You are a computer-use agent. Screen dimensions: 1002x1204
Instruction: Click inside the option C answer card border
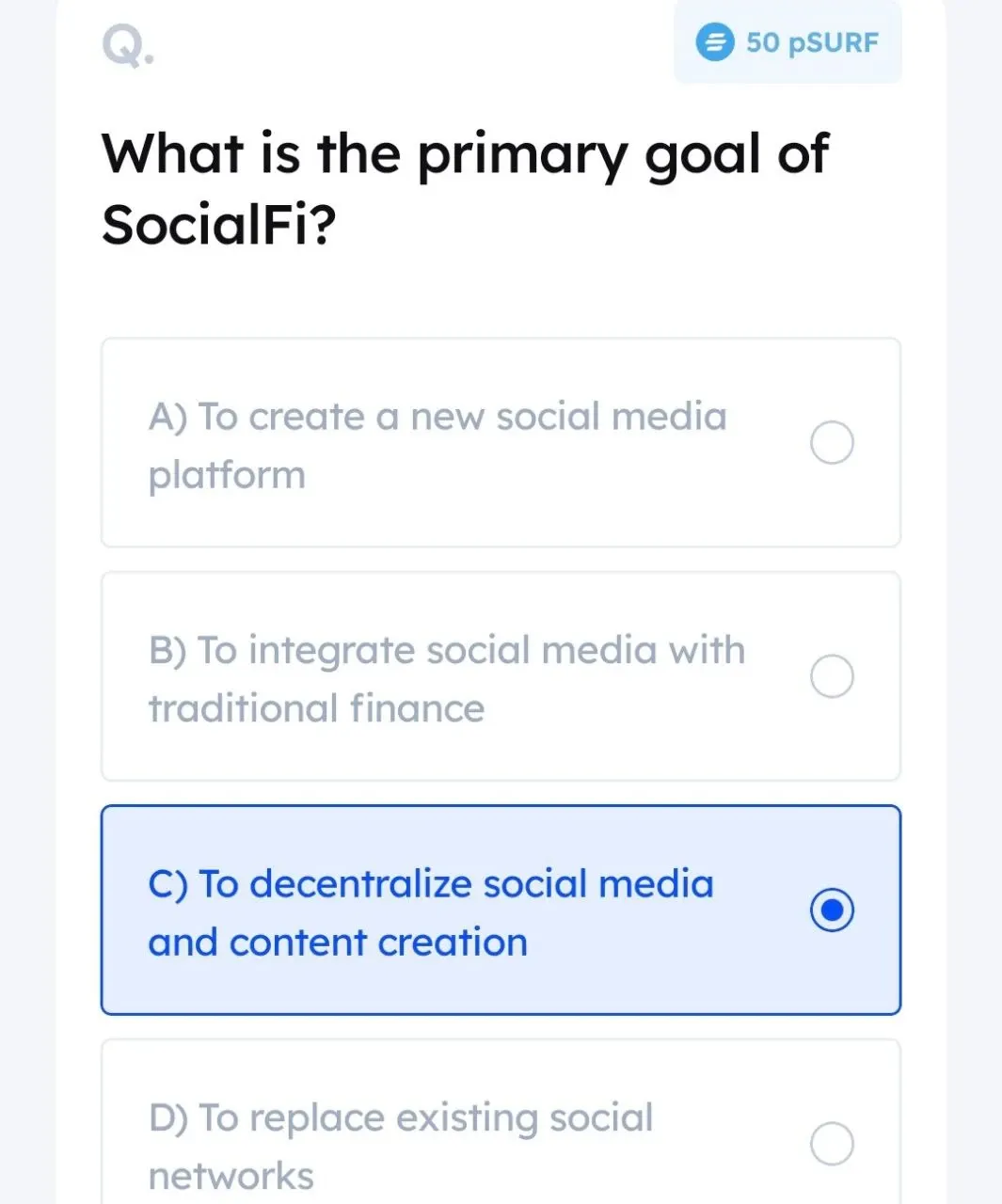pos(430,912)
